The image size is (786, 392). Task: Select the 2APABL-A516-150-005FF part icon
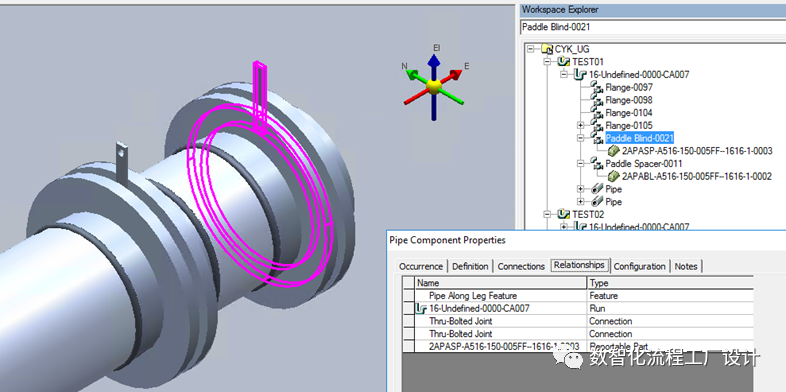tap(613, 176)
